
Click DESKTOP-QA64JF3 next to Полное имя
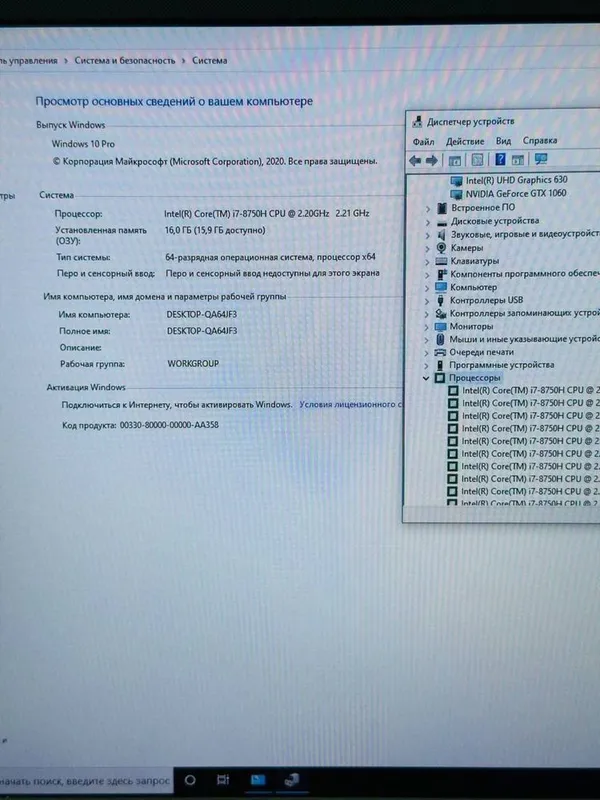tap(202, 331)
